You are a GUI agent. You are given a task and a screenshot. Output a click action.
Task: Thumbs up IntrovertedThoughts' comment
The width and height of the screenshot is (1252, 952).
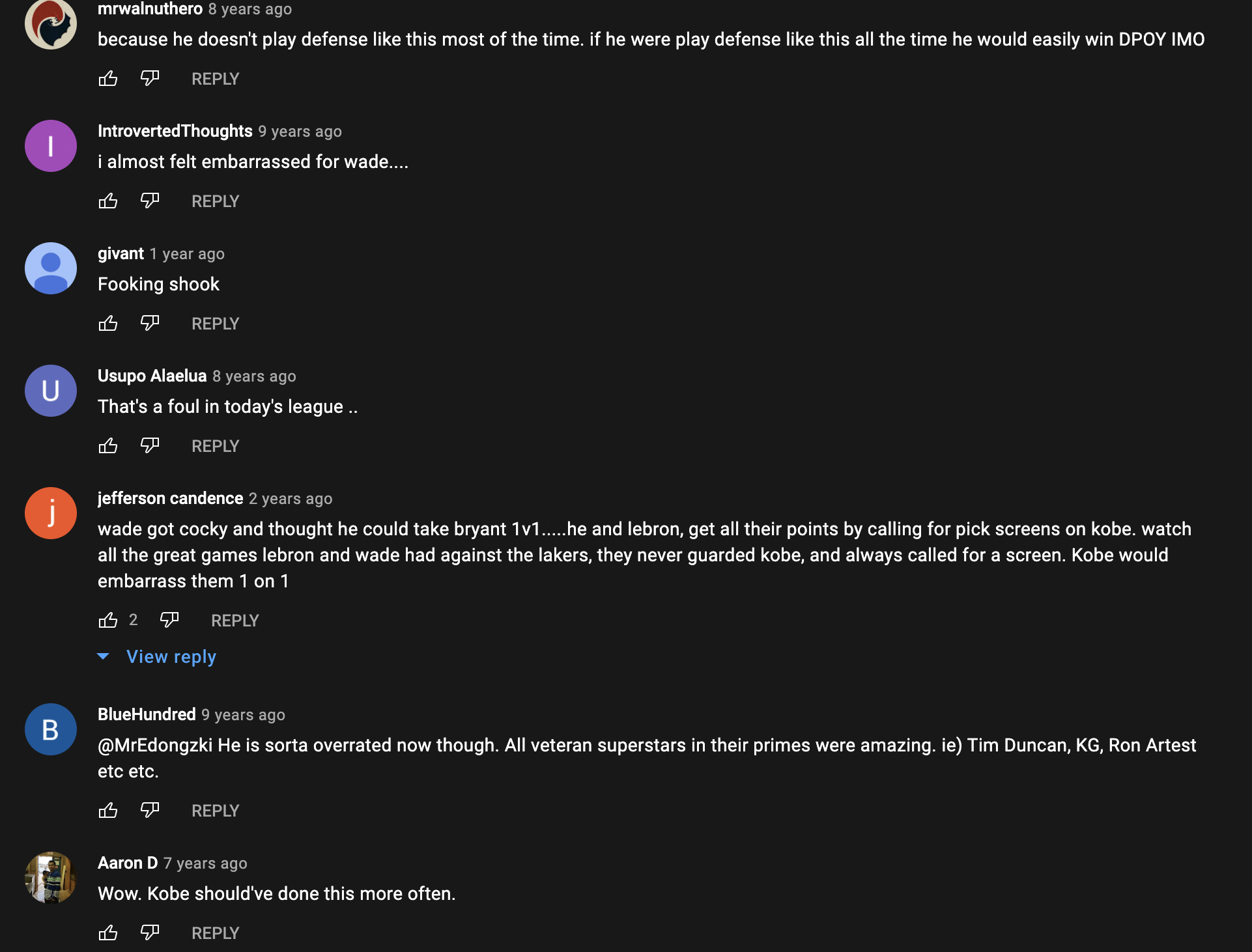108,201
